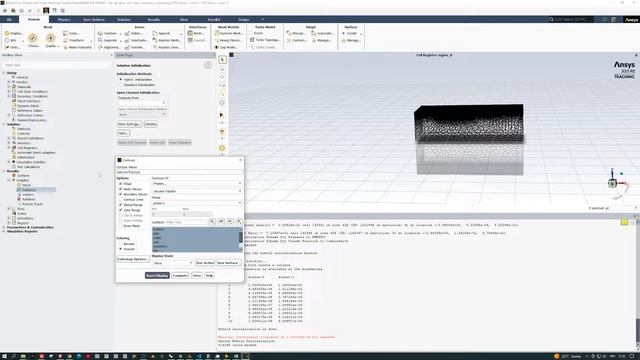This screenshot has height=360, width=640.
Task: Click the Adapt Automatic icon
Action: pos(313,33)
